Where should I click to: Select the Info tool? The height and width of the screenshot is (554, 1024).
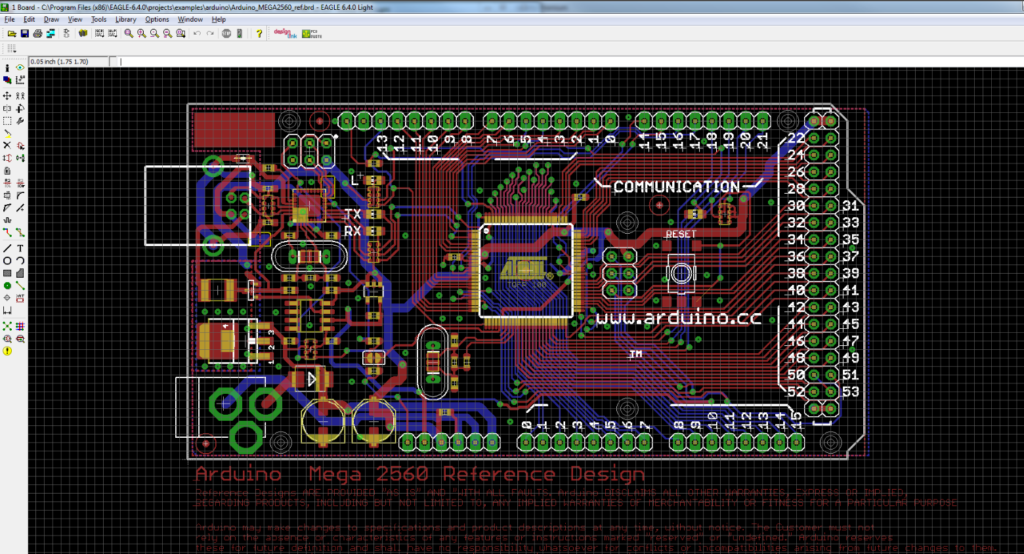click(7, 68)
